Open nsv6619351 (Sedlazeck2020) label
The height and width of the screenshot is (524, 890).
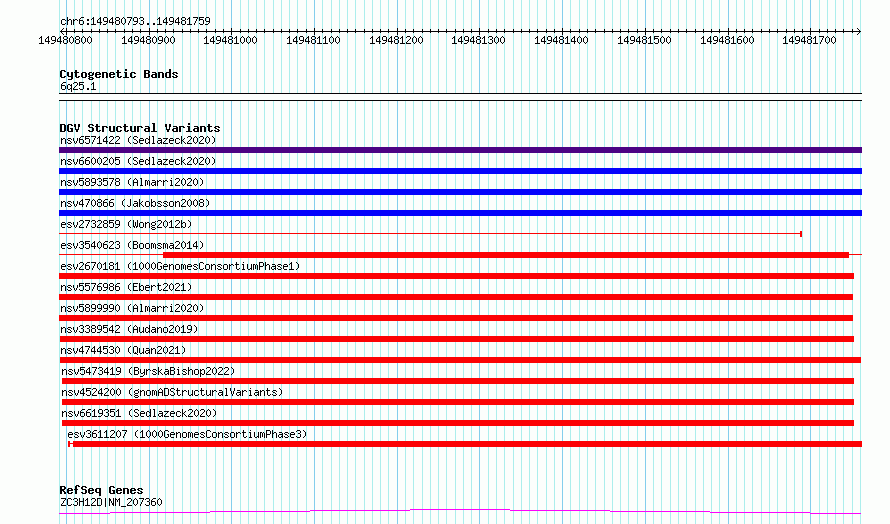pyautogui.click(x=139, y=413)
